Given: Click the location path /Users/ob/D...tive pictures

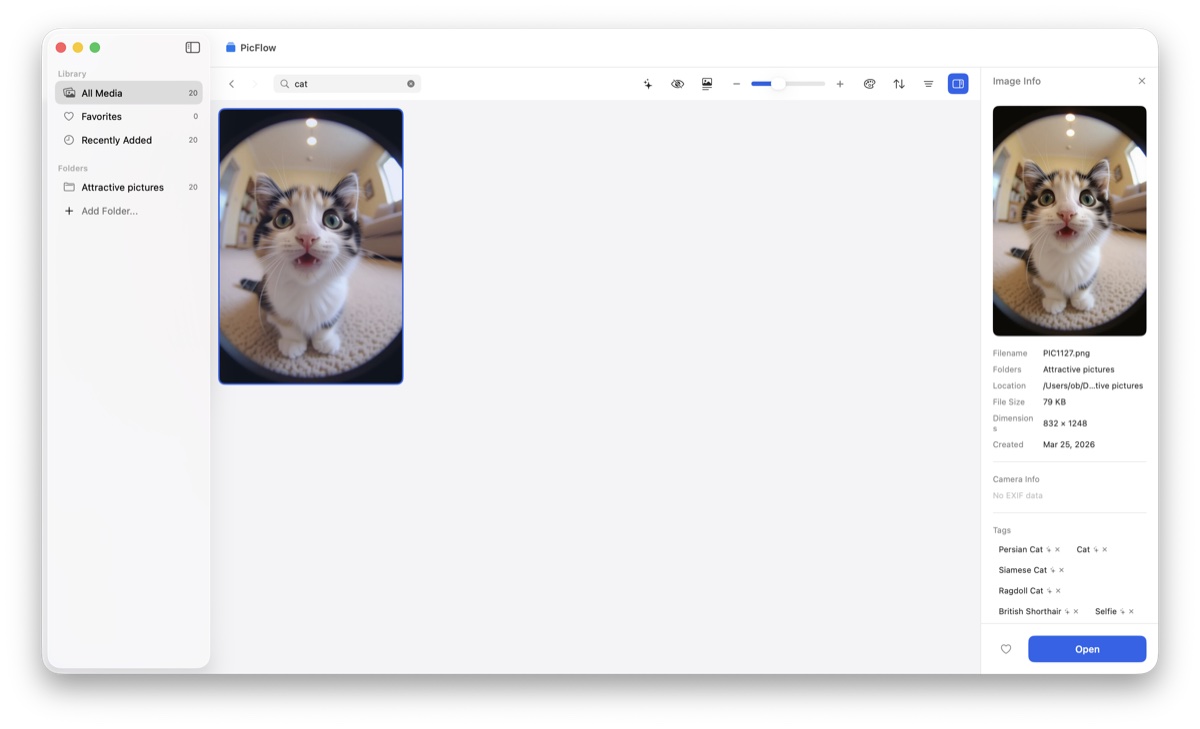Looking at the screenshot, I should (x=1093, y=385).
